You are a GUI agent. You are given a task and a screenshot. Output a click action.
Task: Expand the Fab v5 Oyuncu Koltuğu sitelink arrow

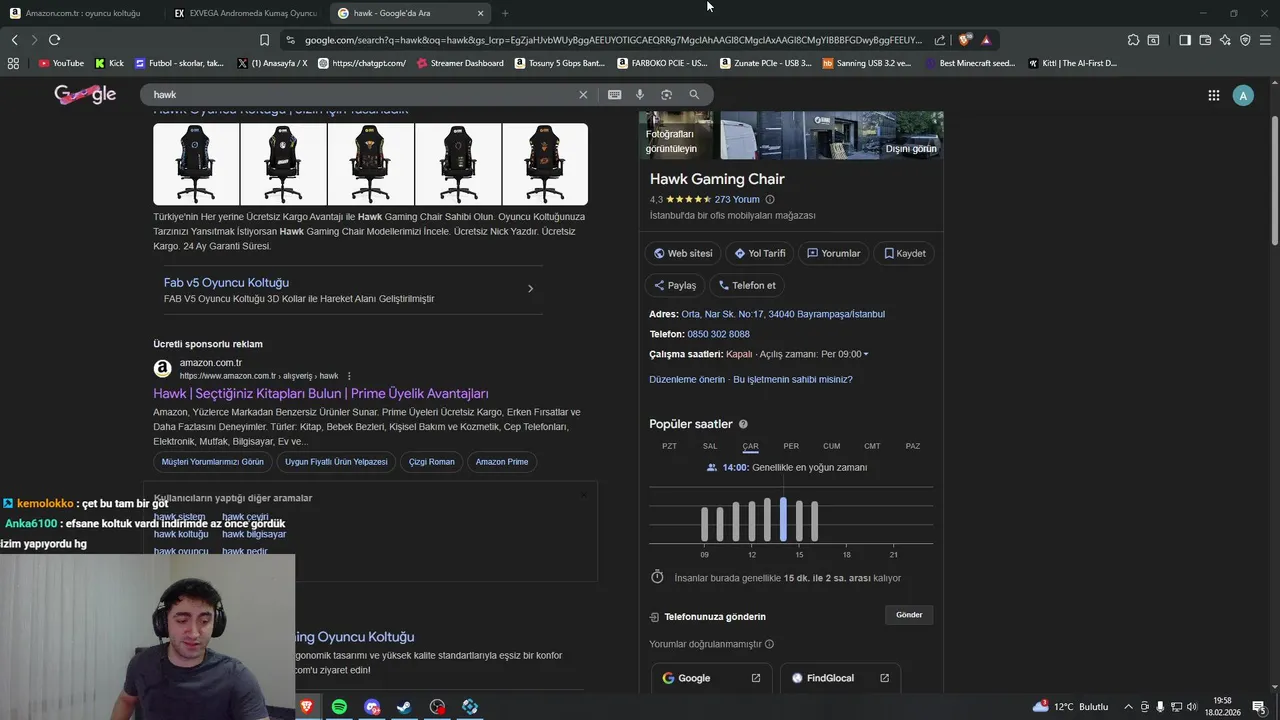pyautogui.click(x=530, y=289)
